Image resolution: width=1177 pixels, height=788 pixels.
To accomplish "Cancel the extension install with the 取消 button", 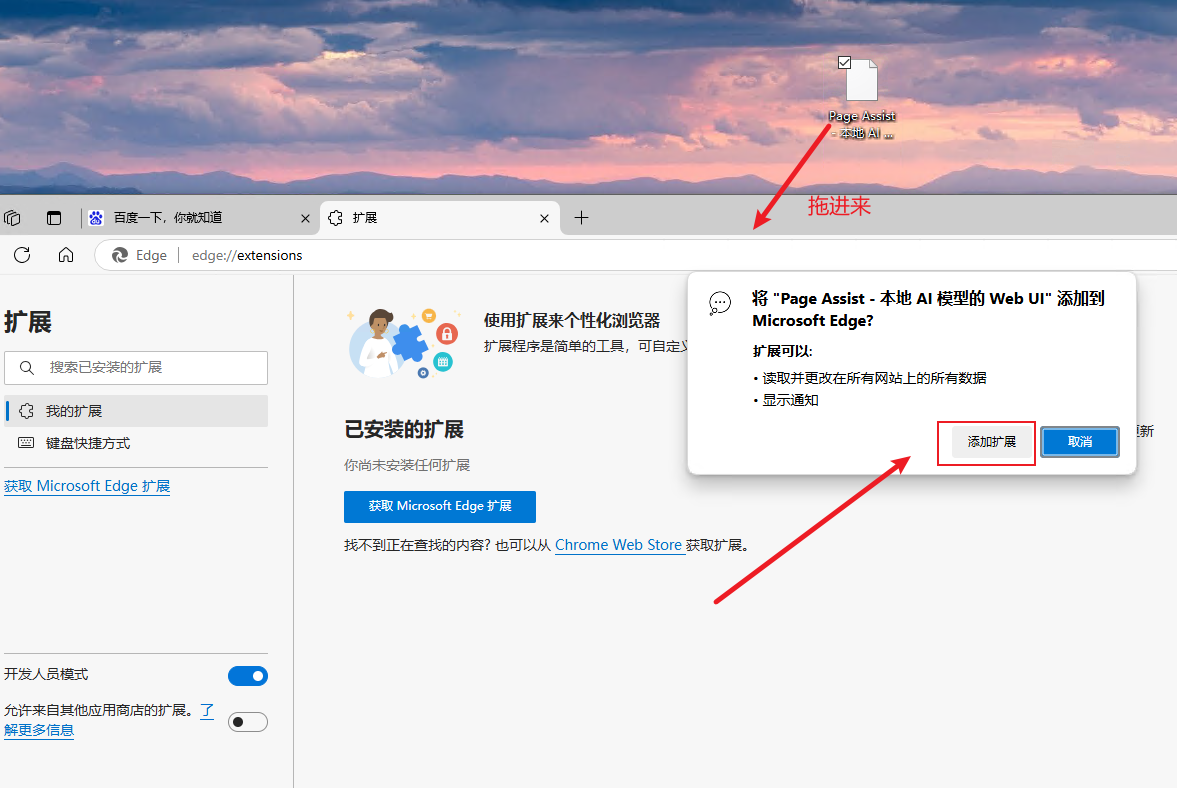I will click(x=1079, y=442).
